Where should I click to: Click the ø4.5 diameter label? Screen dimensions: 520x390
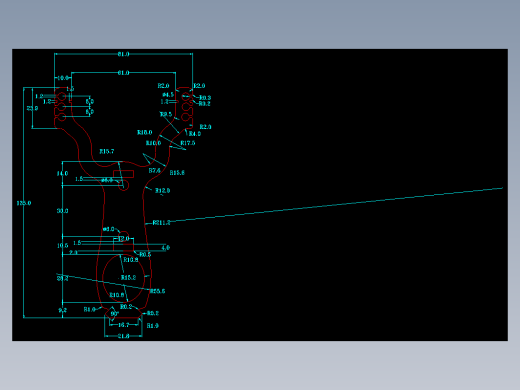tap(168, 95)
